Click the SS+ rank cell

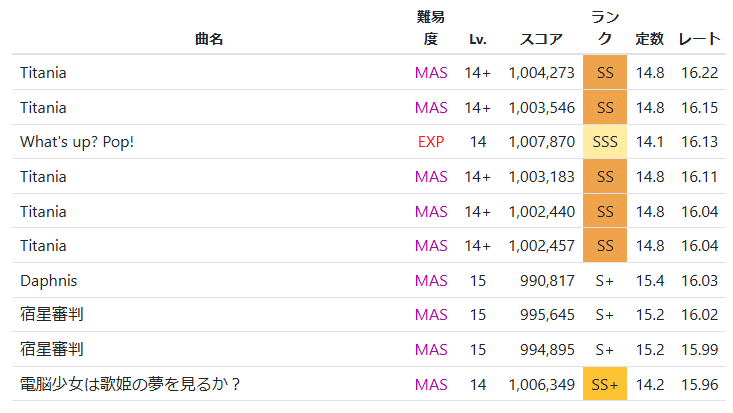click(x=605, y=384)
